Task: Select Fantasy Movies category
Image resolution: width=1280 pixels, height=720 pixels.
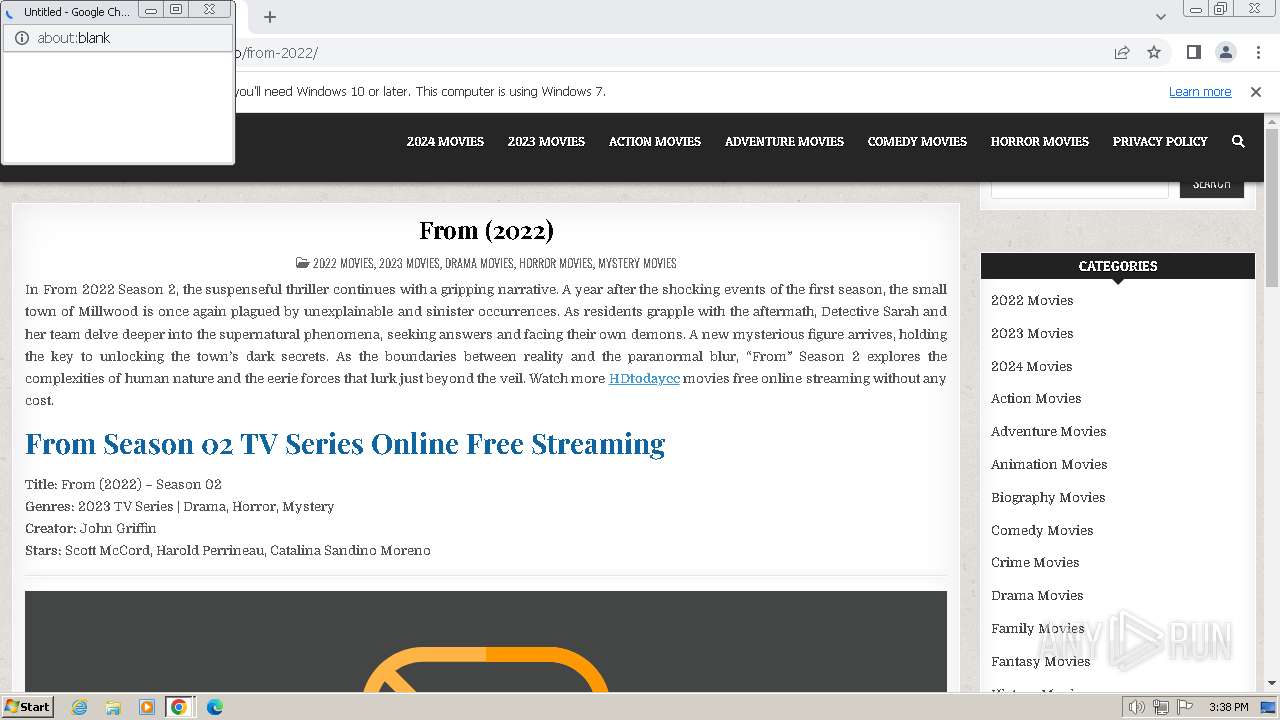Action: coord(1040,662)
